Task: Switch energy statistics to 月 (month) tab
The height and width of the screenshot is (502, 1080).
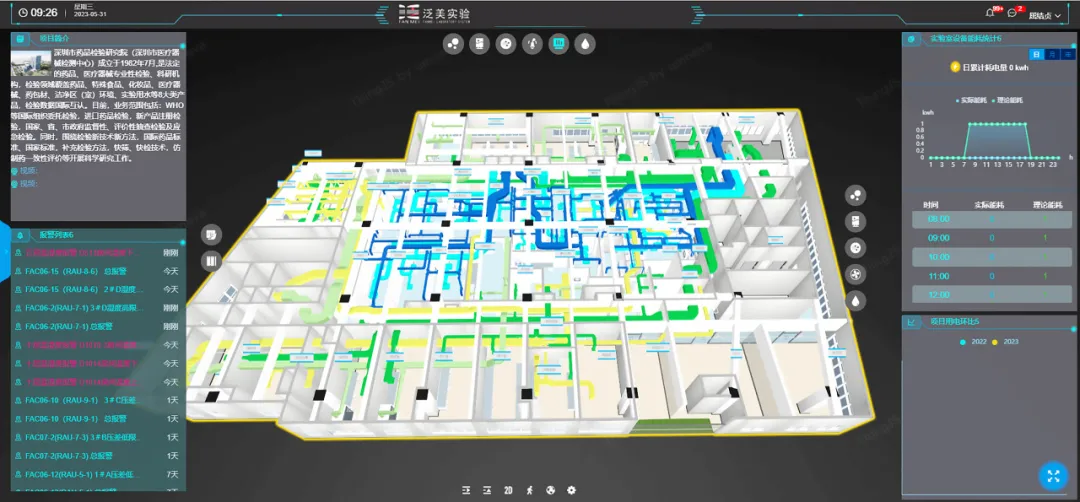Action: point(1053,55)
